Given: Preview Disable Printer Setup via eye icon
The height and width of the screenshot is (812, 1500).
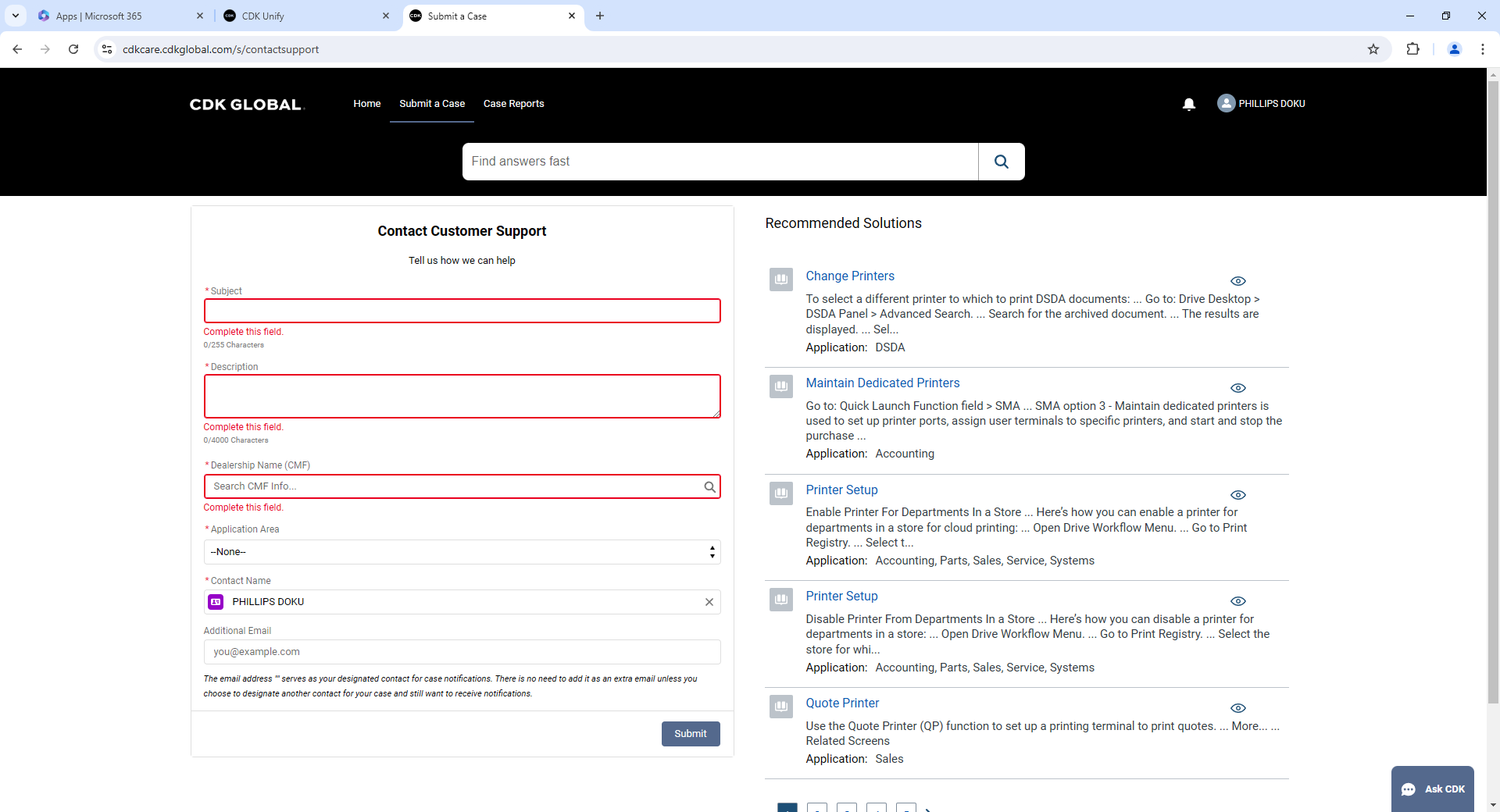Looking at the screenshot, I should point(1238,601).
